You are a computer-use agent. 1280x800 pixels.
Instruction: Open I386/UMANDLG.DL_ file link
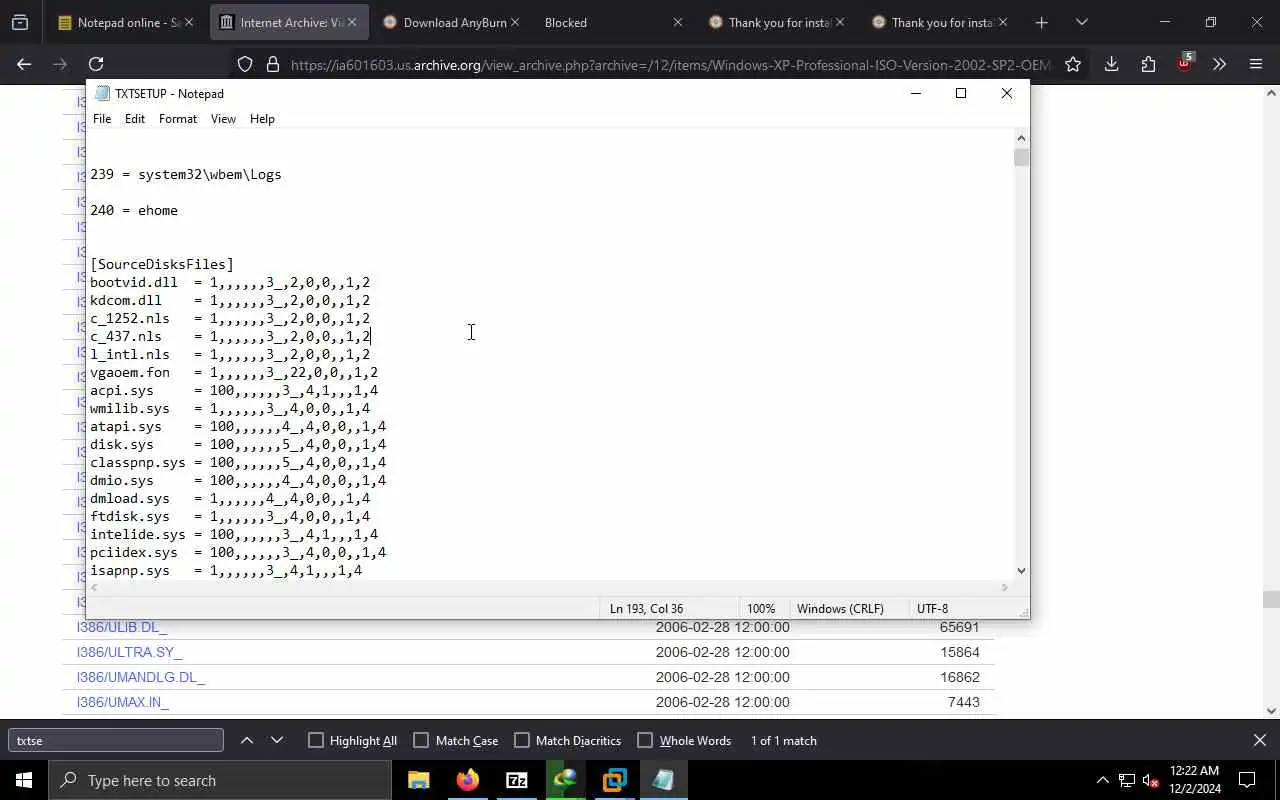tap(141, 677)
